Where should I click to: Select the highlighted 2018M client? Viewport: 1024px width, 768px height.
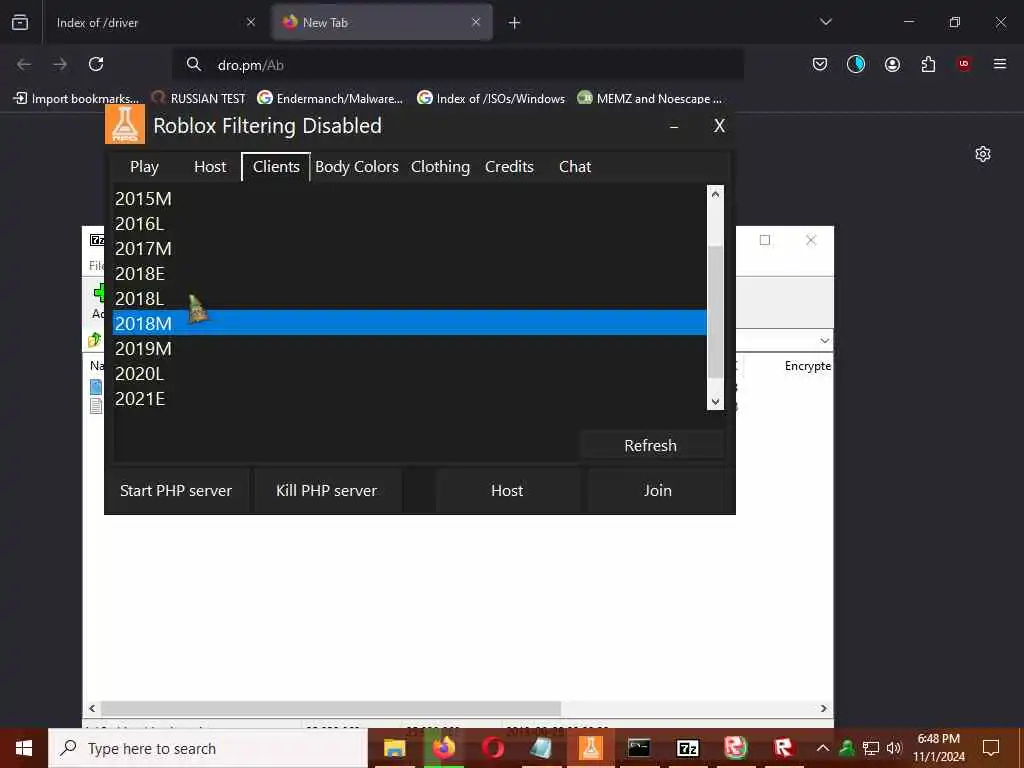pyautogui.click(x=409, y=323)
